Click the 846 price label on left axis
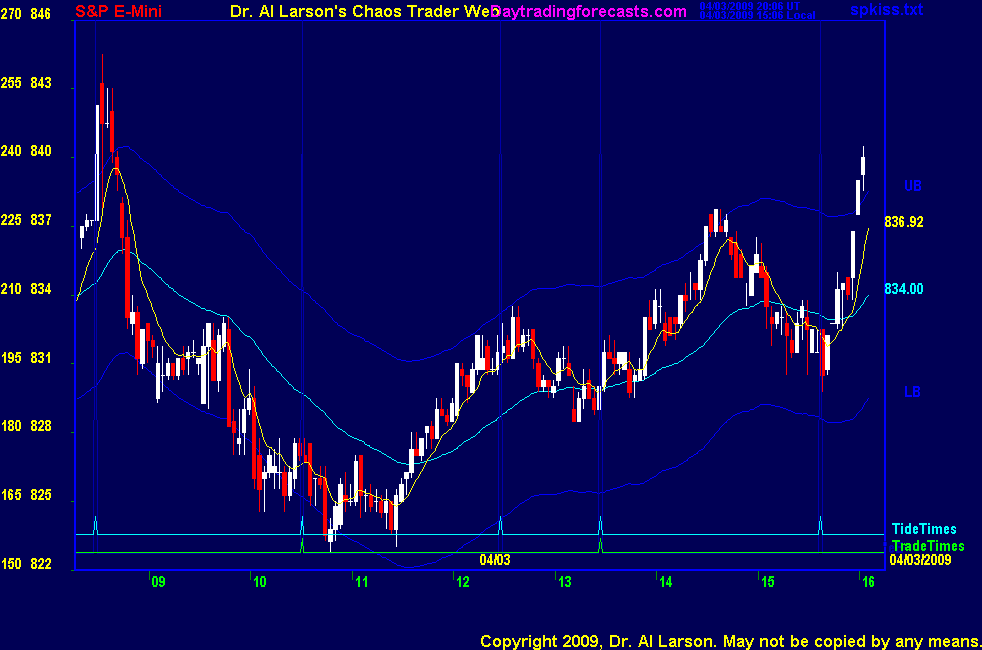The width and height of the screenshot is (982, 650). point(41,14)
